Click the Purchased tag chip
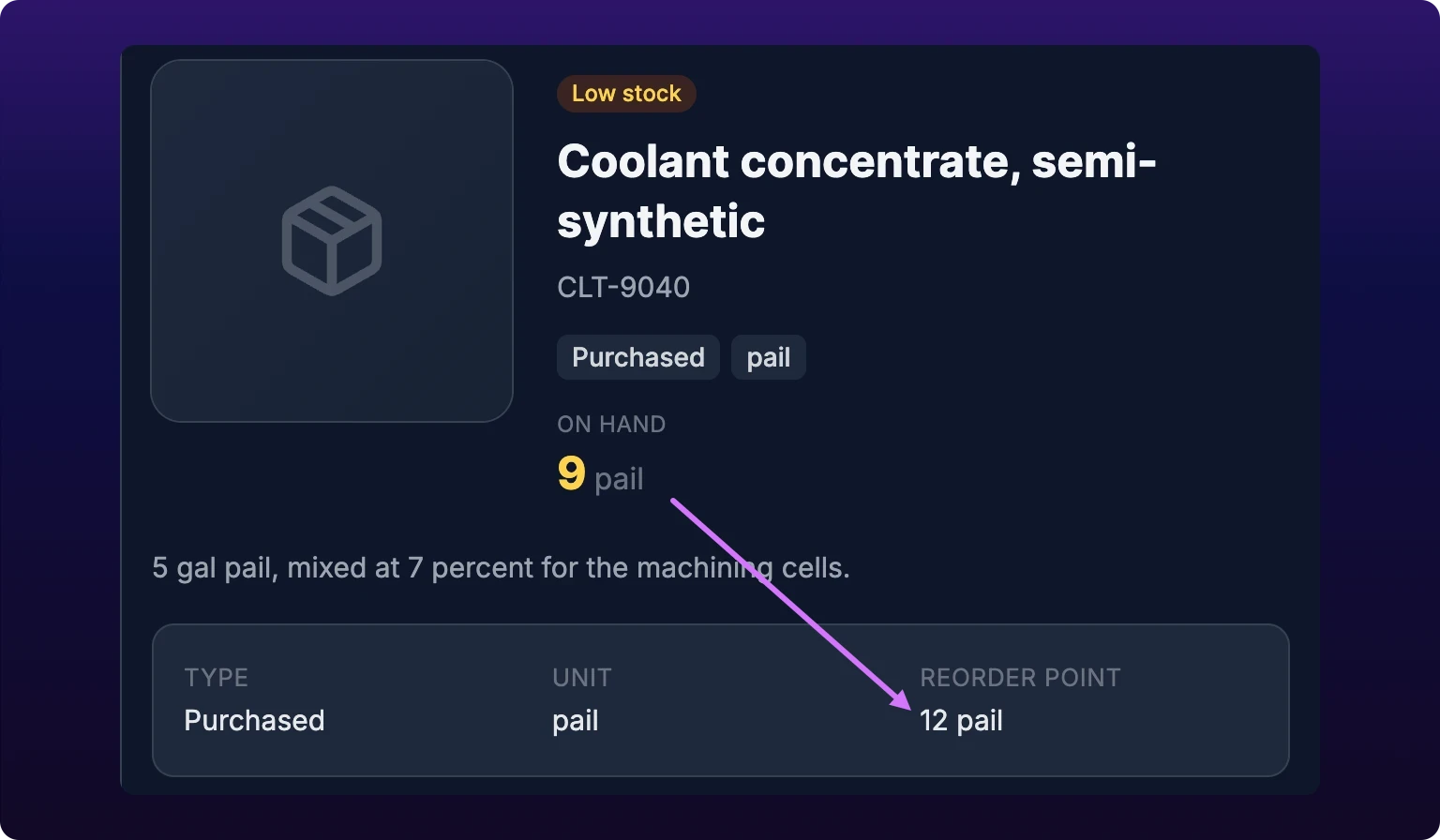Viewport: 1440px width, 840px height. [638, 357]
